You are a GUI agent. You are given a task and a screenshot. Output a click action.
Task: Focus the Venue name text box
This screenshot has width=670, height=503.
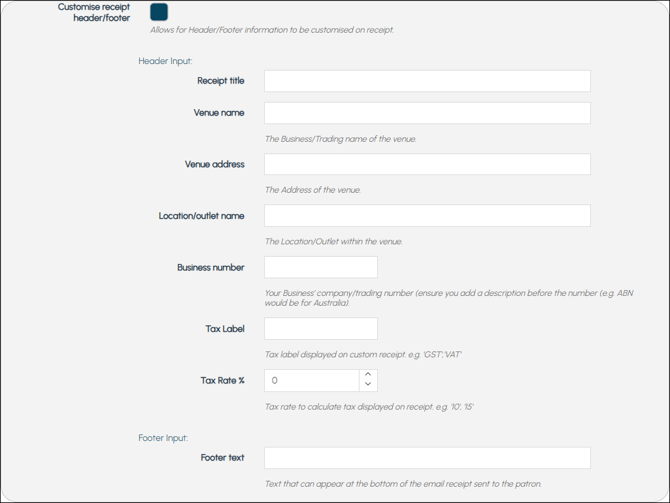427,113
